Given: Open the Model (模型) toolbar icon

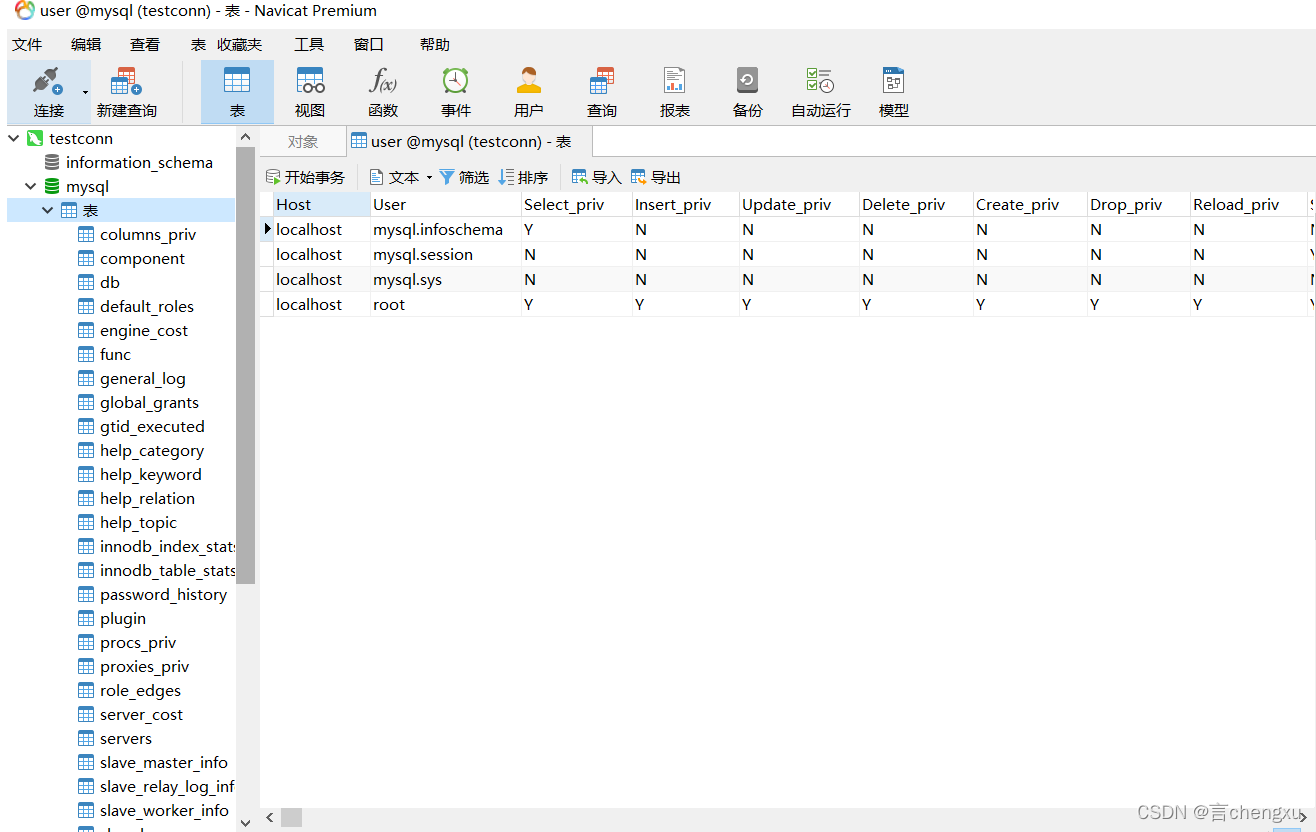Looking at the screenshot, I should click(894, 92).
